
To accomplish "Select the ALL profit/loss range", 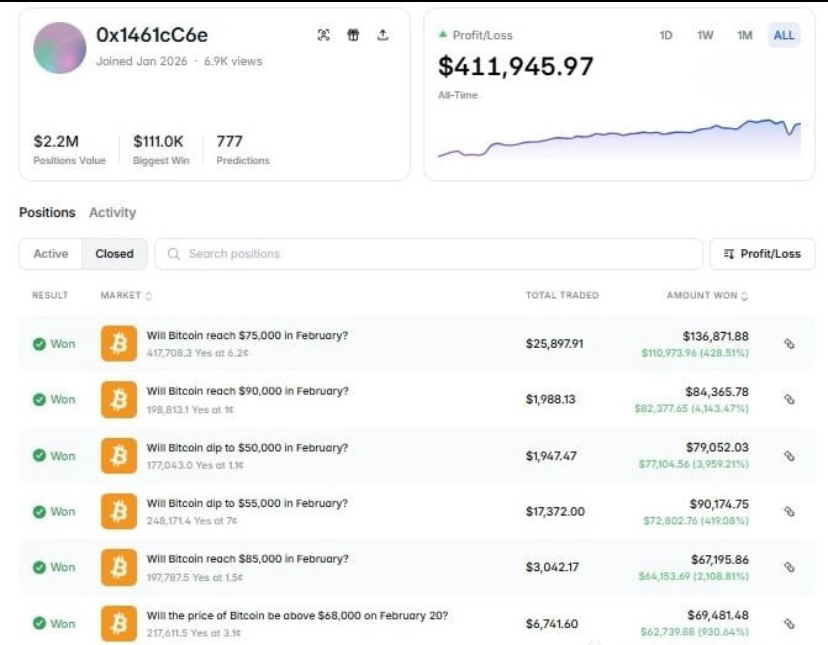I will 784,35.
